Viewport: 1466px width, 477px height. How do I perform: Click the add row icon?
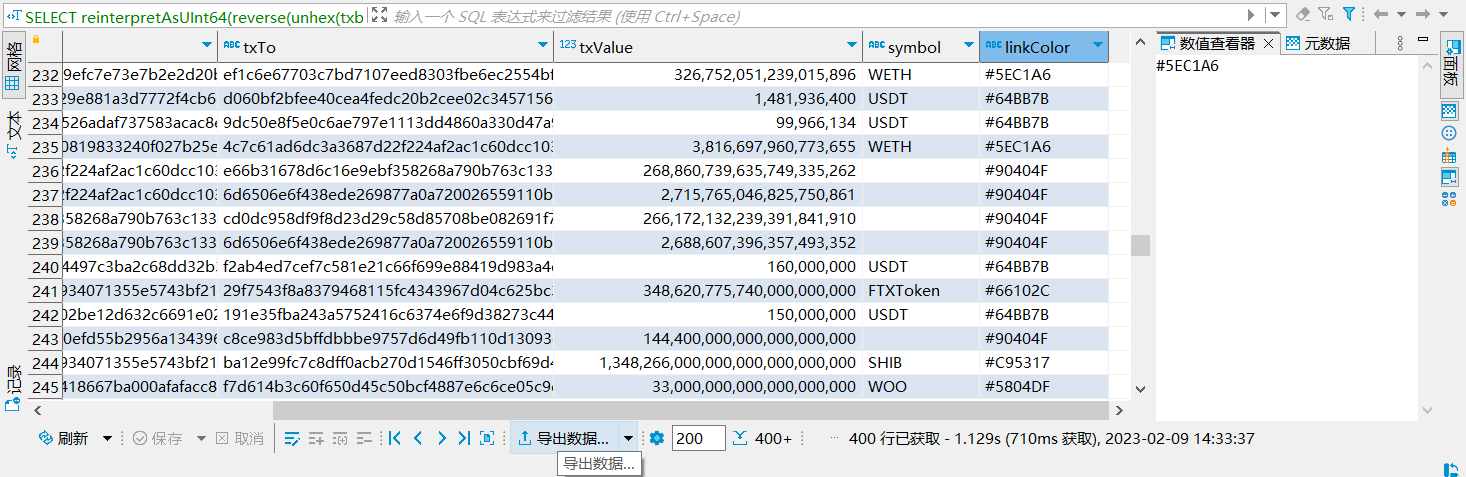tap(316, 438)
